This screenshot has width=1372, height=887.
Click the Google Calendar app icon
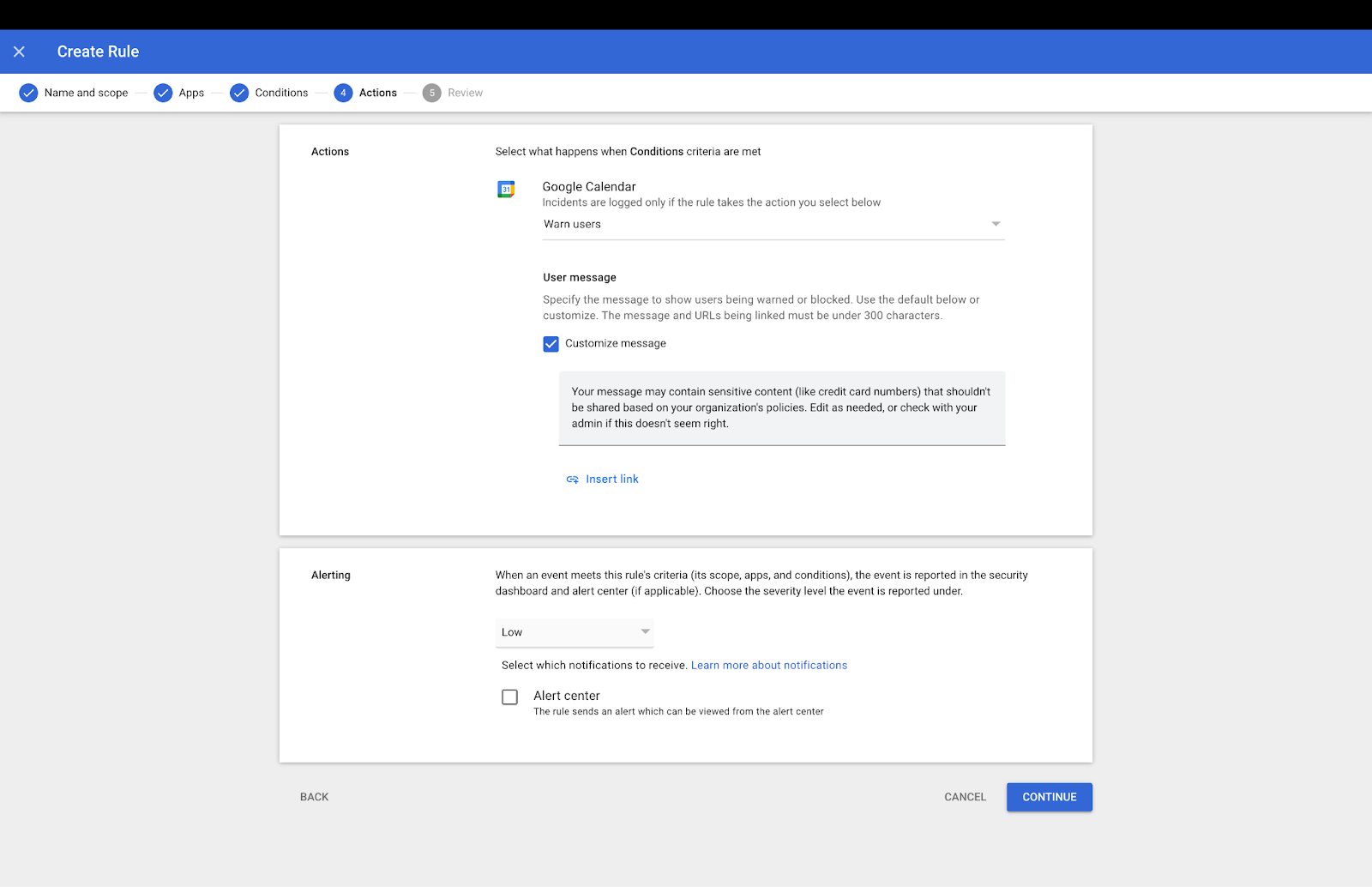pyautogui.click(x=506, y=190)
